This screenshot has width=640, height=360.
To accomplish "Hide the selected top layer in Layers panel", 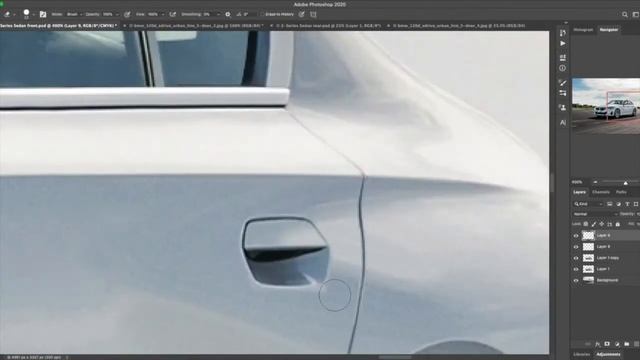I will 576,236.
